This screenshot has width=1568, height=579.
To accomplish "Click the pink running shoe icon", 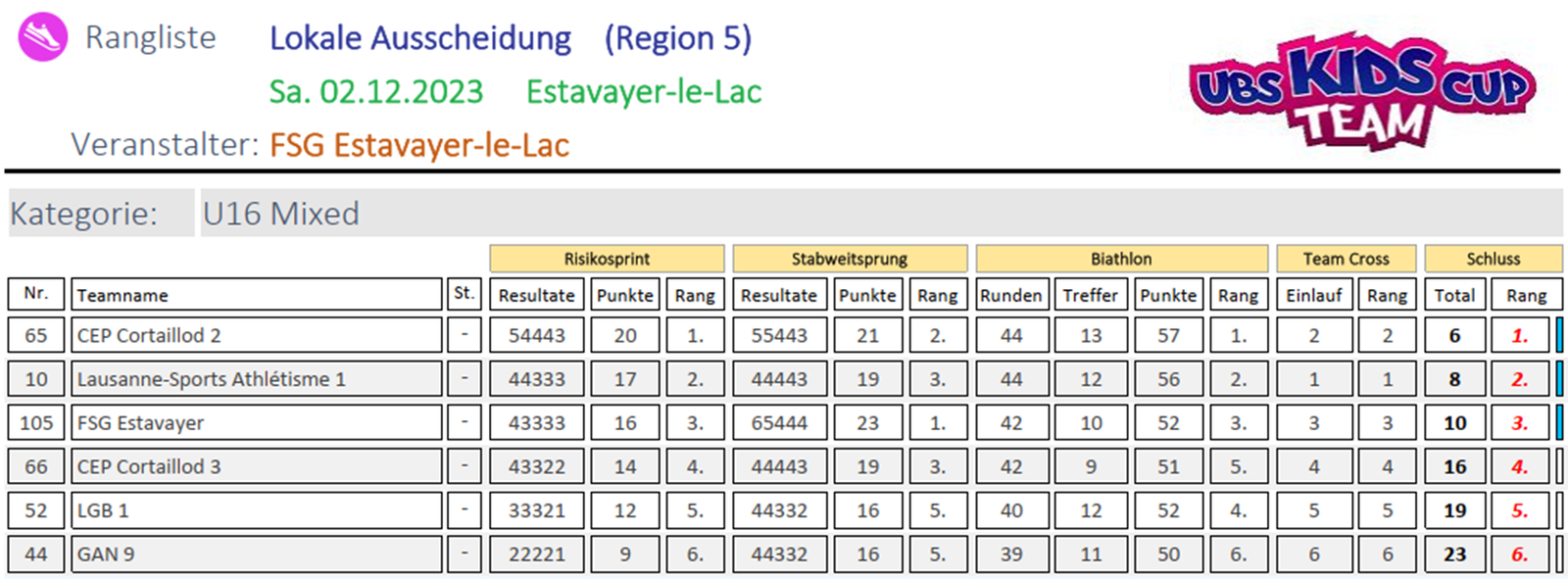I will point(43,38).
